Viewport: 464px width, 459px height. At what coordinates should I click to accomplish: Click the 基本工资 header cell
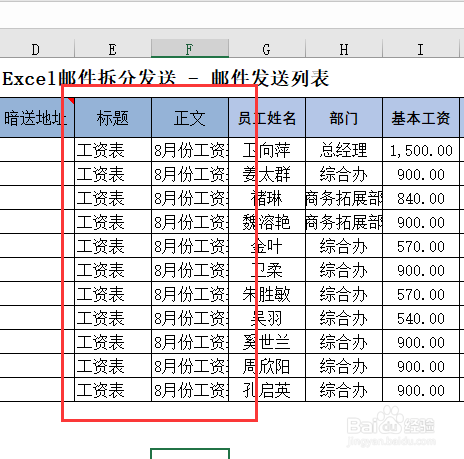point(421,118)
